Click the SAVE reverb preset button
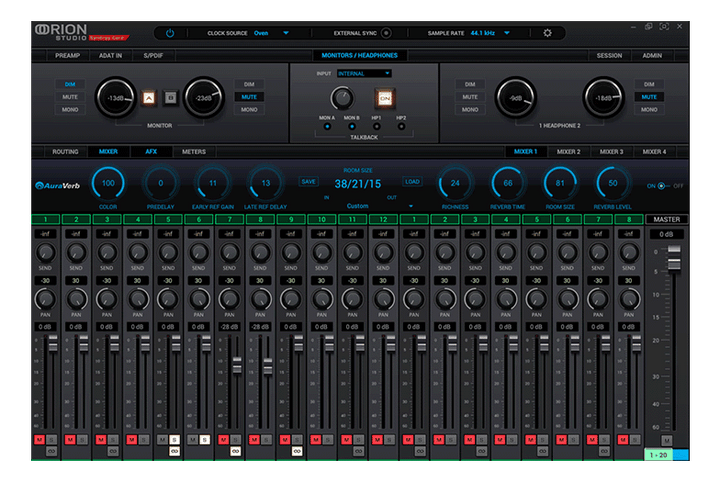 click(x=308, y=182)
